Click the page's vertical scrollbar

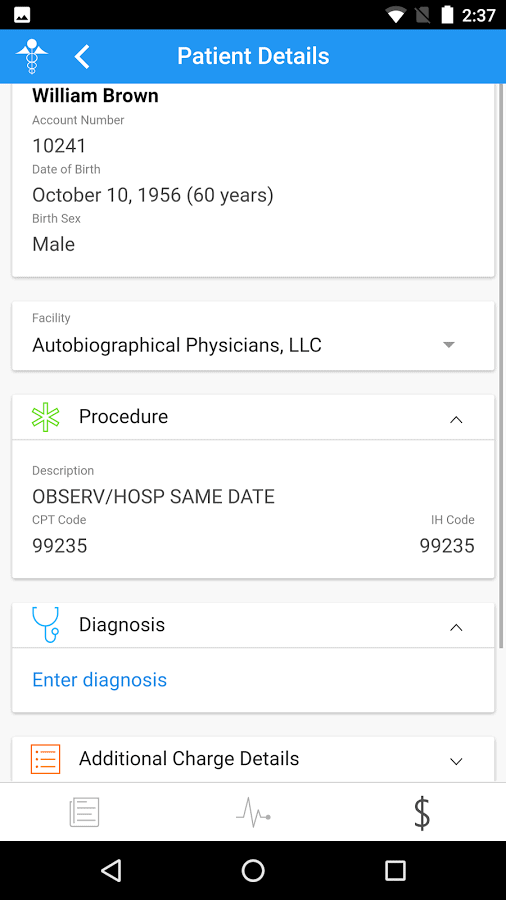pos(501,366)
